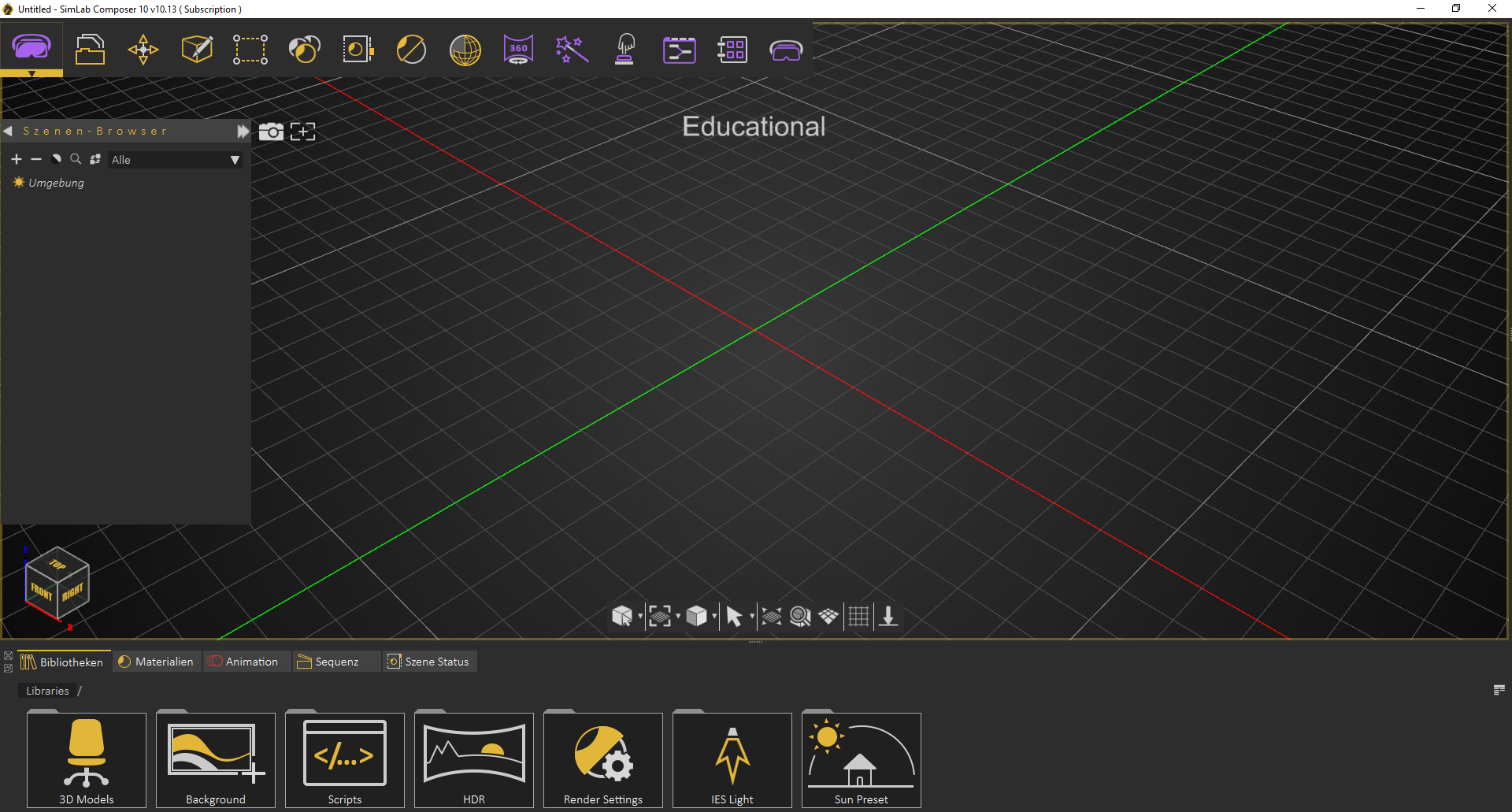Click the finger pressing button interaction icon
Viewport: 1512px width, 812px height.
point(625,49)
